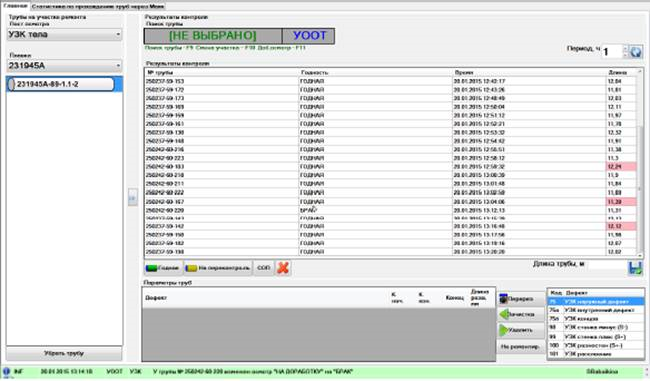This screenshot has width=650, height=381.
Task: Click the green right-arrow Удалить button
Action: (521, 330)
